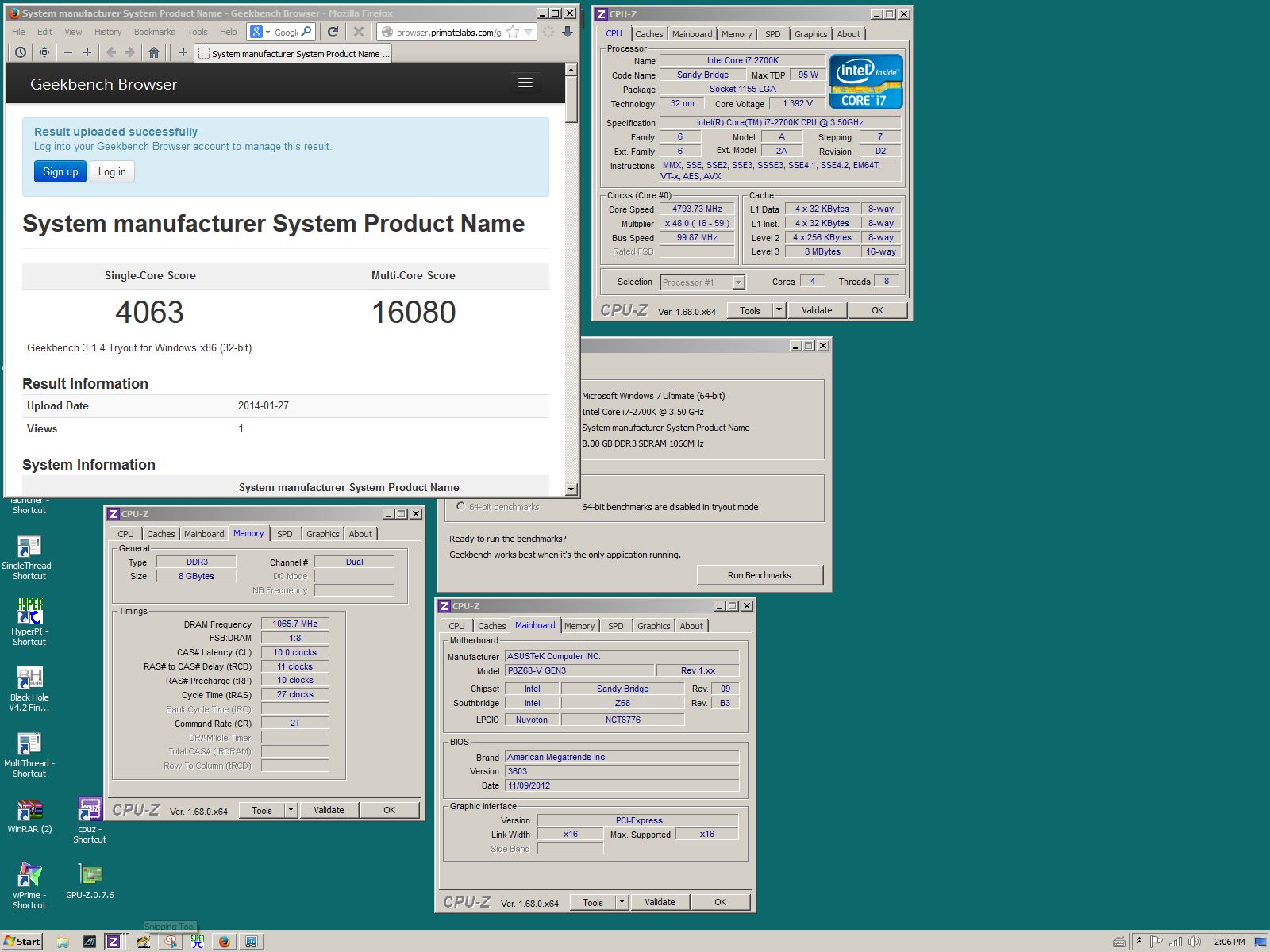Click the Firefox history clock icon
Screen dimensions: 1270x952
pos(21,52)
